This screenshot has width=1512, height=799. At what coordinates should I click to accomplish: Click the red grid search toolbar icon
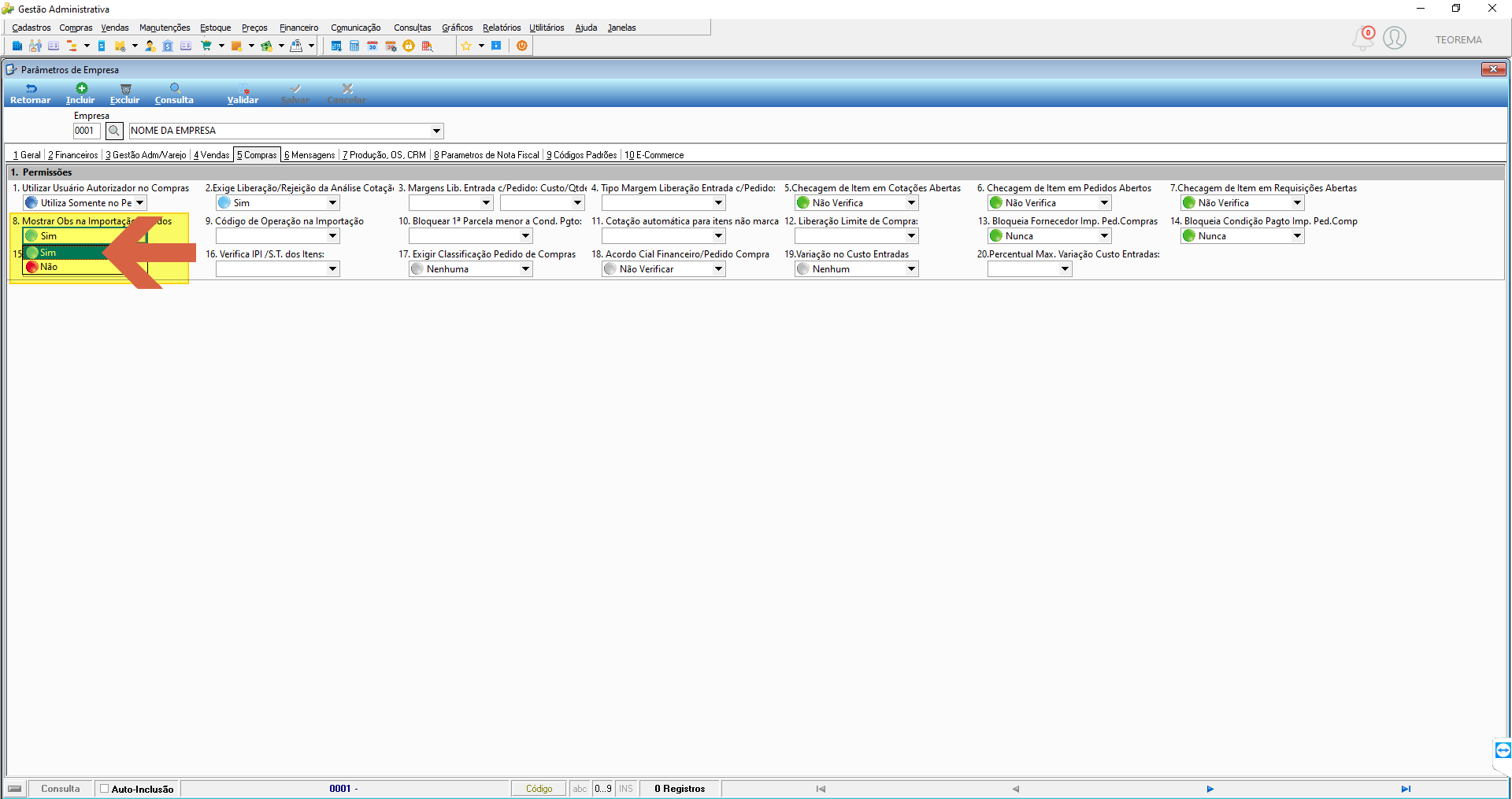(x=427, y=46)
